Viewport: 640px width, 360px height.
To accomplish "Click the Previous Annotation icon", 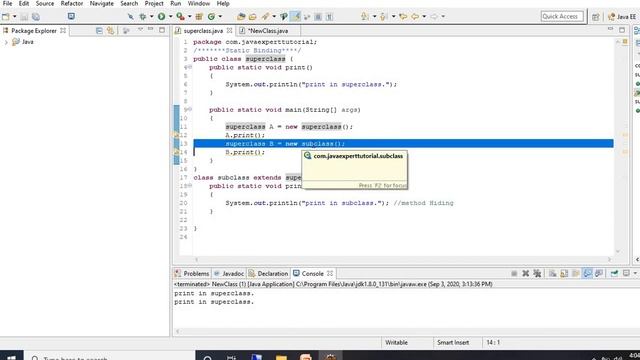I will point(384,17).
